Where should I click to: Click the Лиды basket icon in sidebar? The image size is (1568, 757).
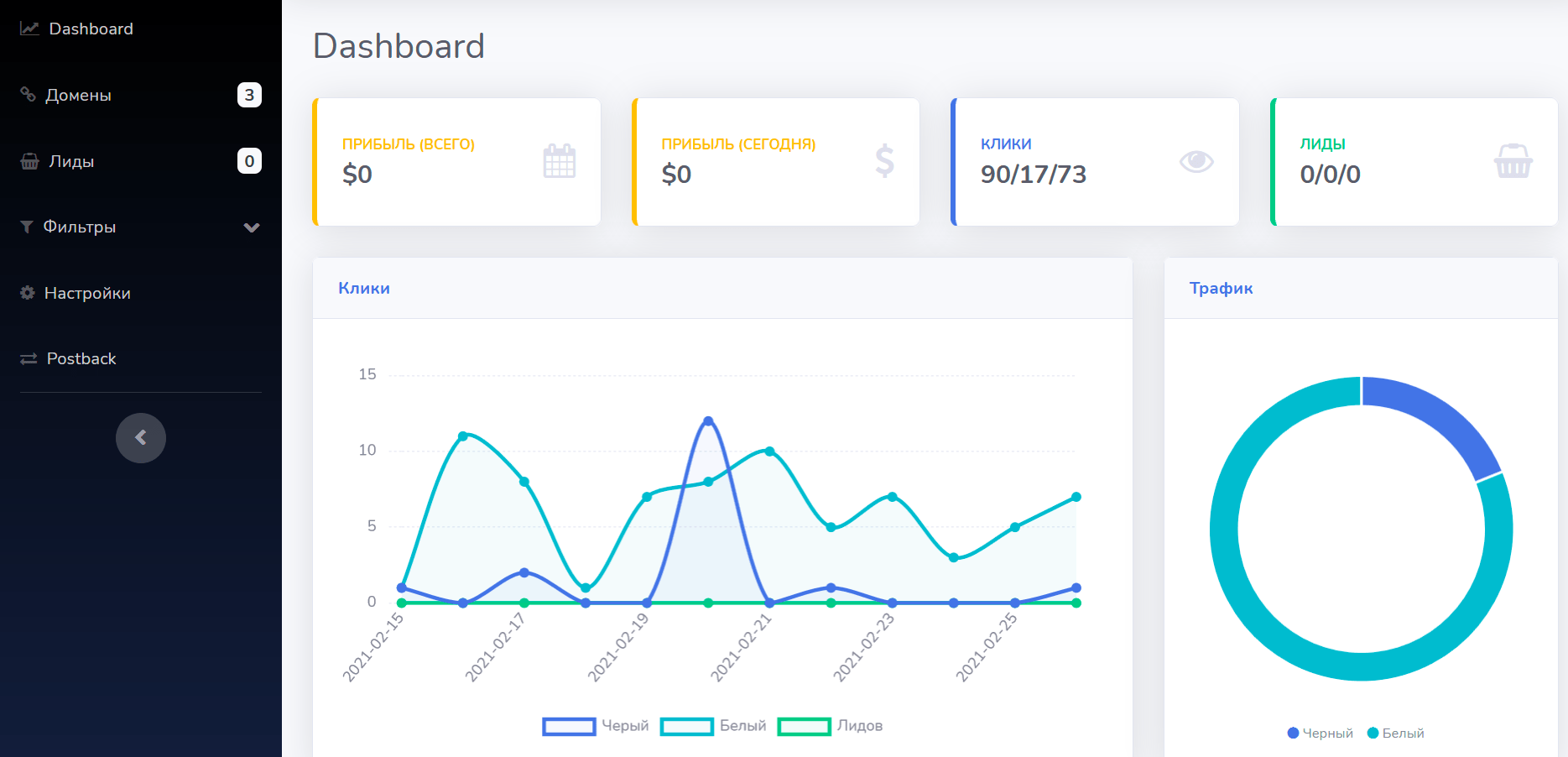pos(29,161)
